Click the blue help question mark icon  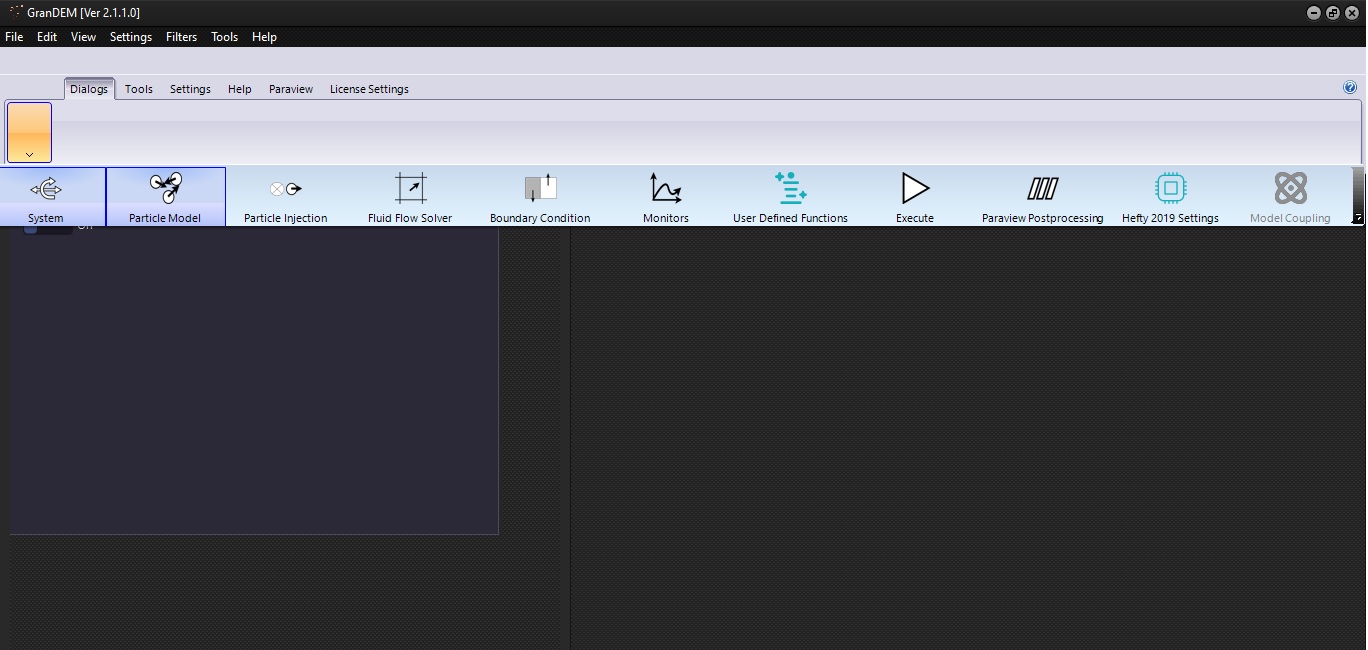click(x=1350, y=88)
